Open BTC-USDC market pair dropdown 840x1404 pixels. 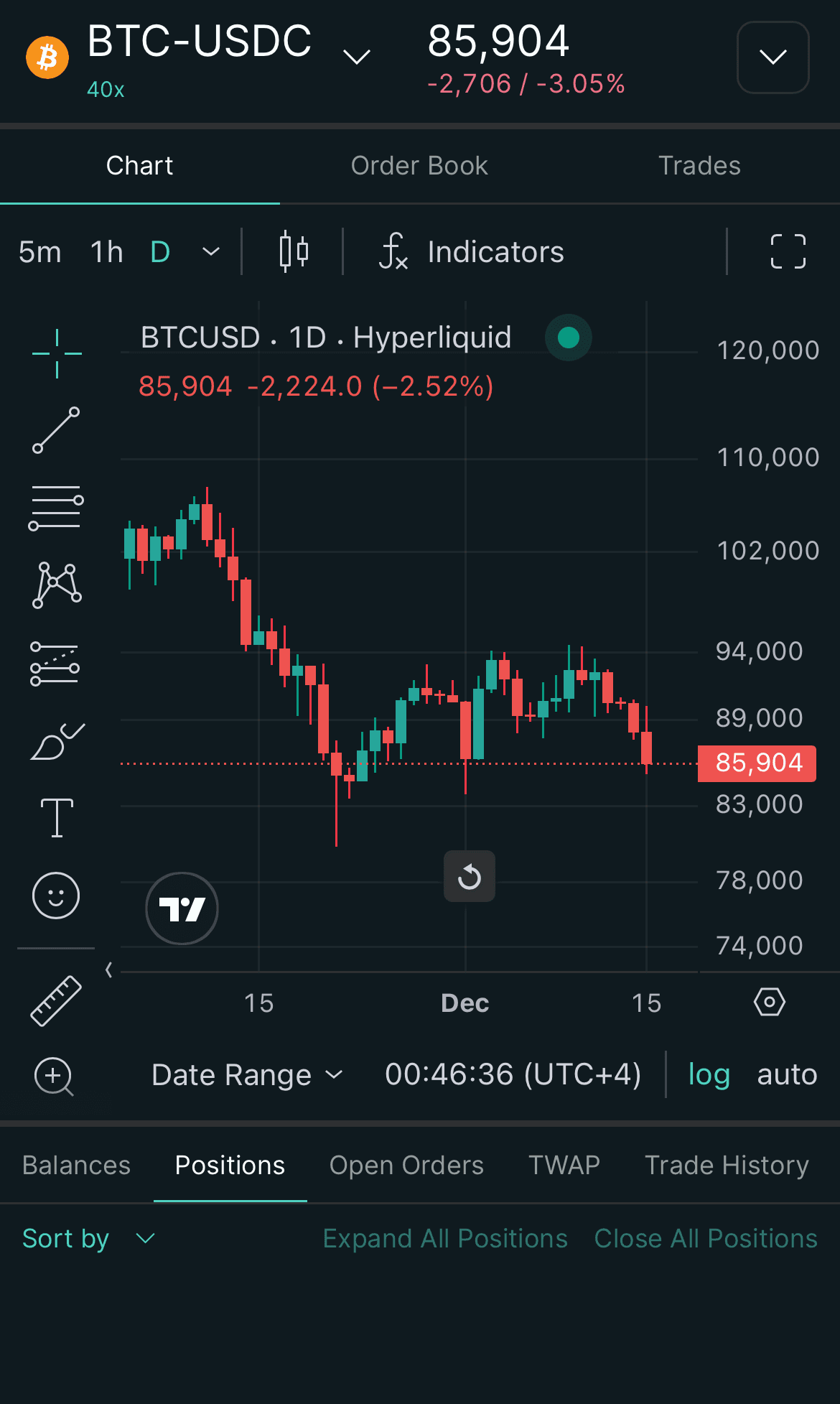point(357,56)
